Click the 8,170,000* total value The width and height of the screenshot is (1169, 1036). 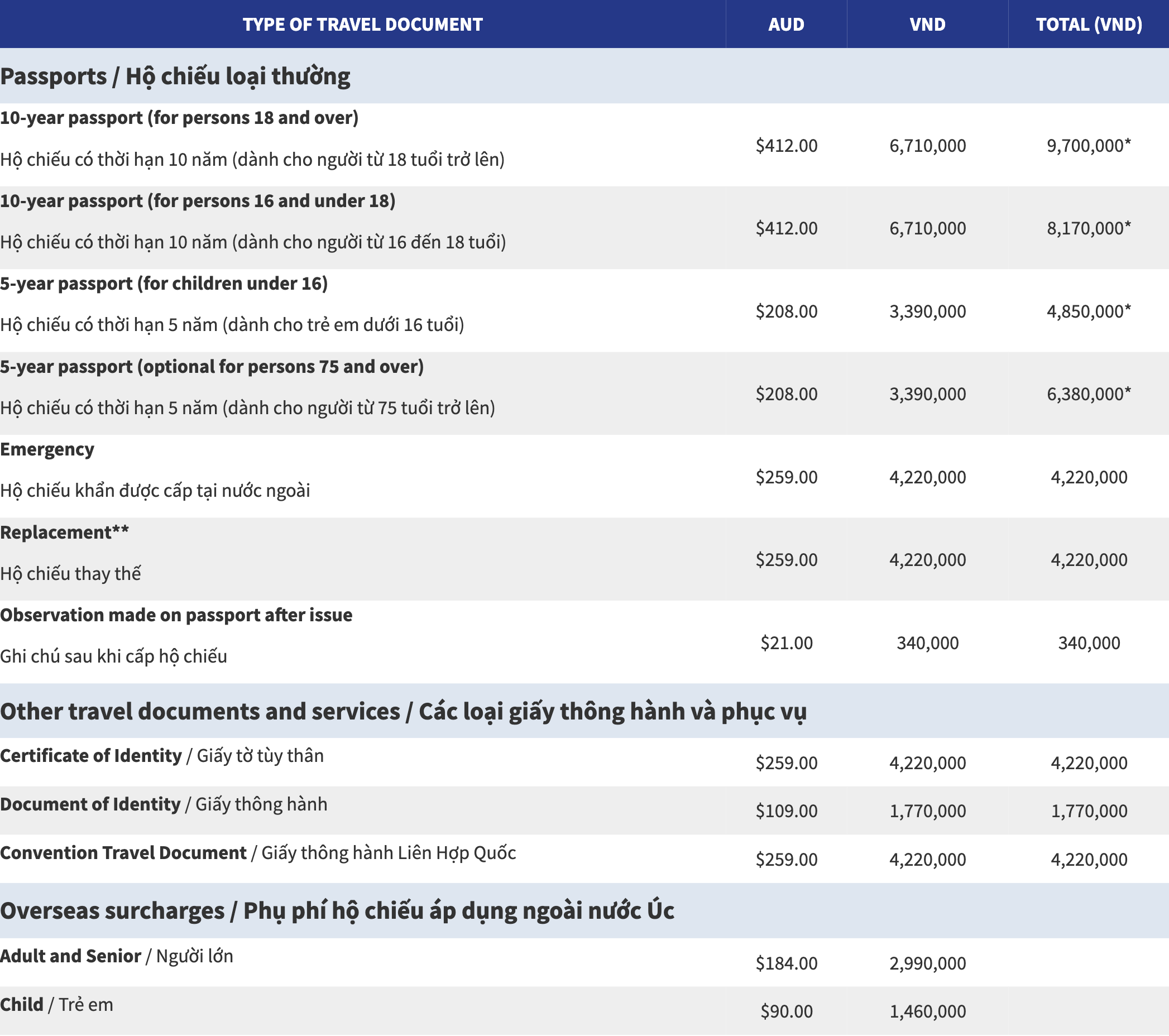click(x=1089, y=229)
